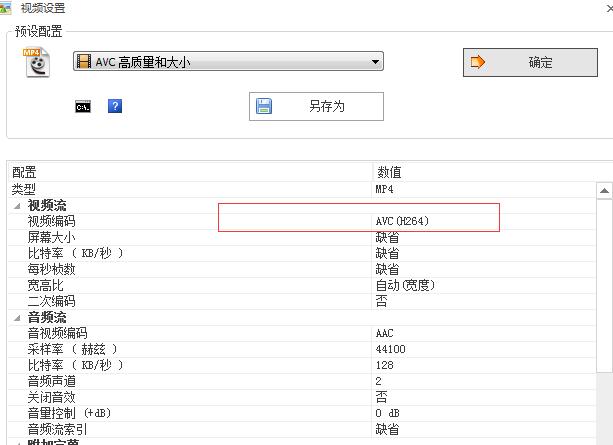Click the 宽高比 value 自动(宽度)
The image size is (613, 445).
click(x=405, y=285)
